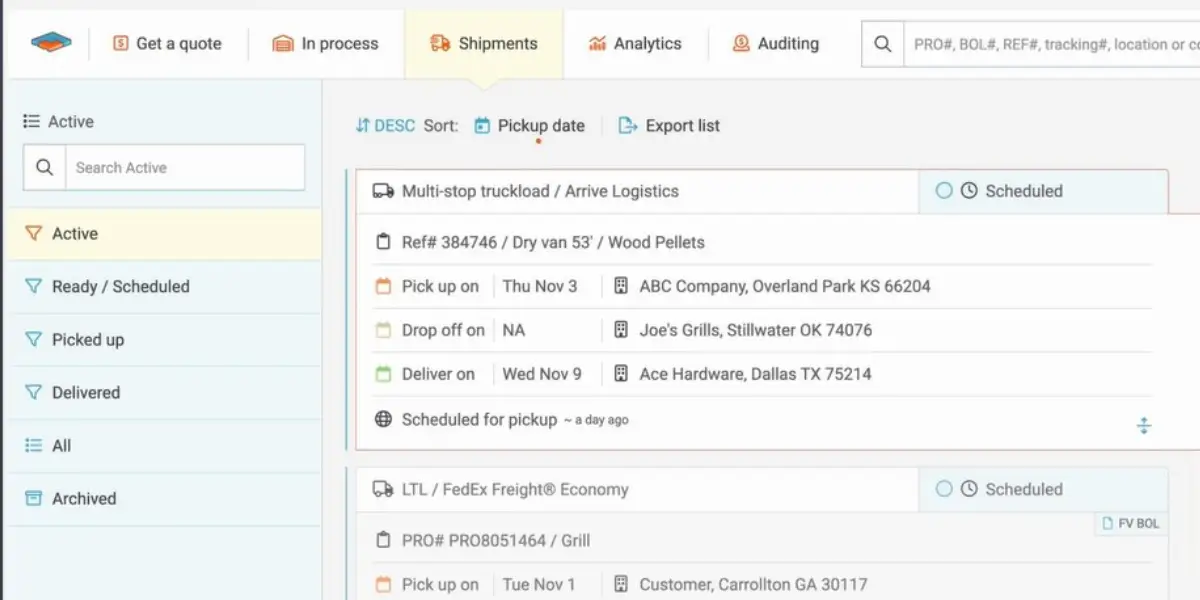Click the calendar icon beside Deliver on
Image resolution: width=1200 pixels, height=600 pixels.
pos(383,374)
